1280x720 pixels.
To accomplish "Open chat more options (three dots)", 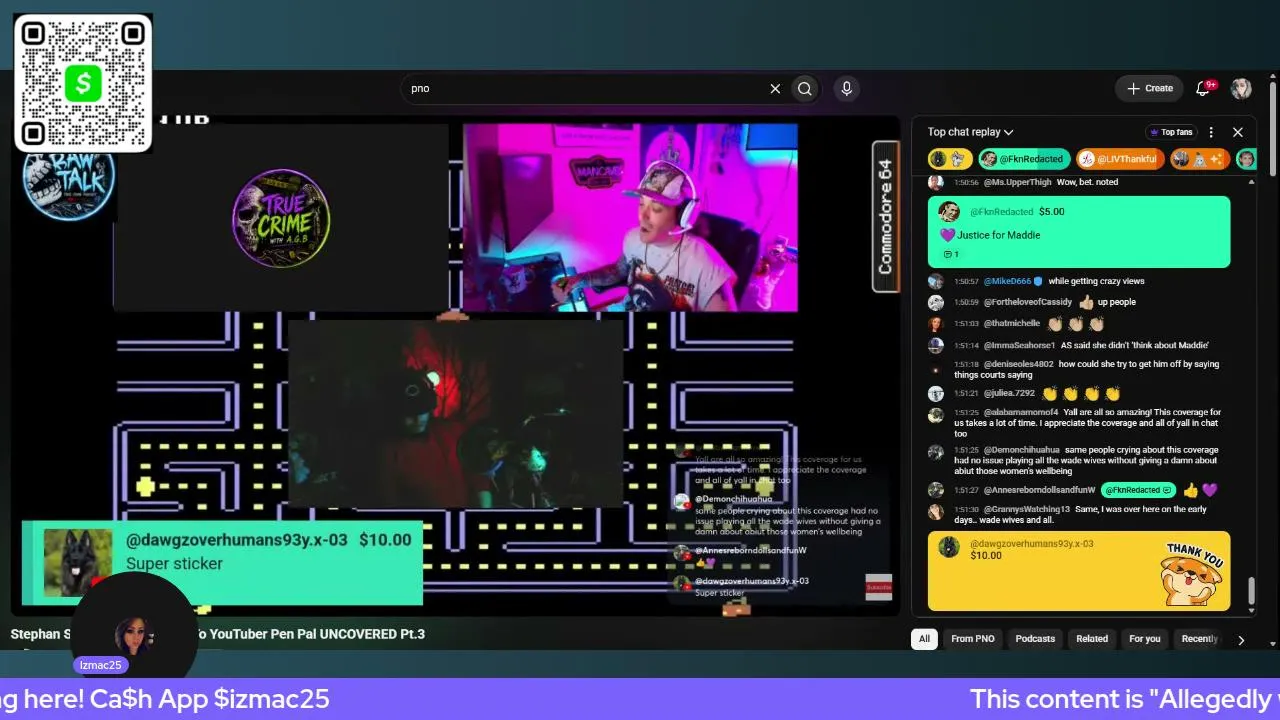I will 1211,132.
